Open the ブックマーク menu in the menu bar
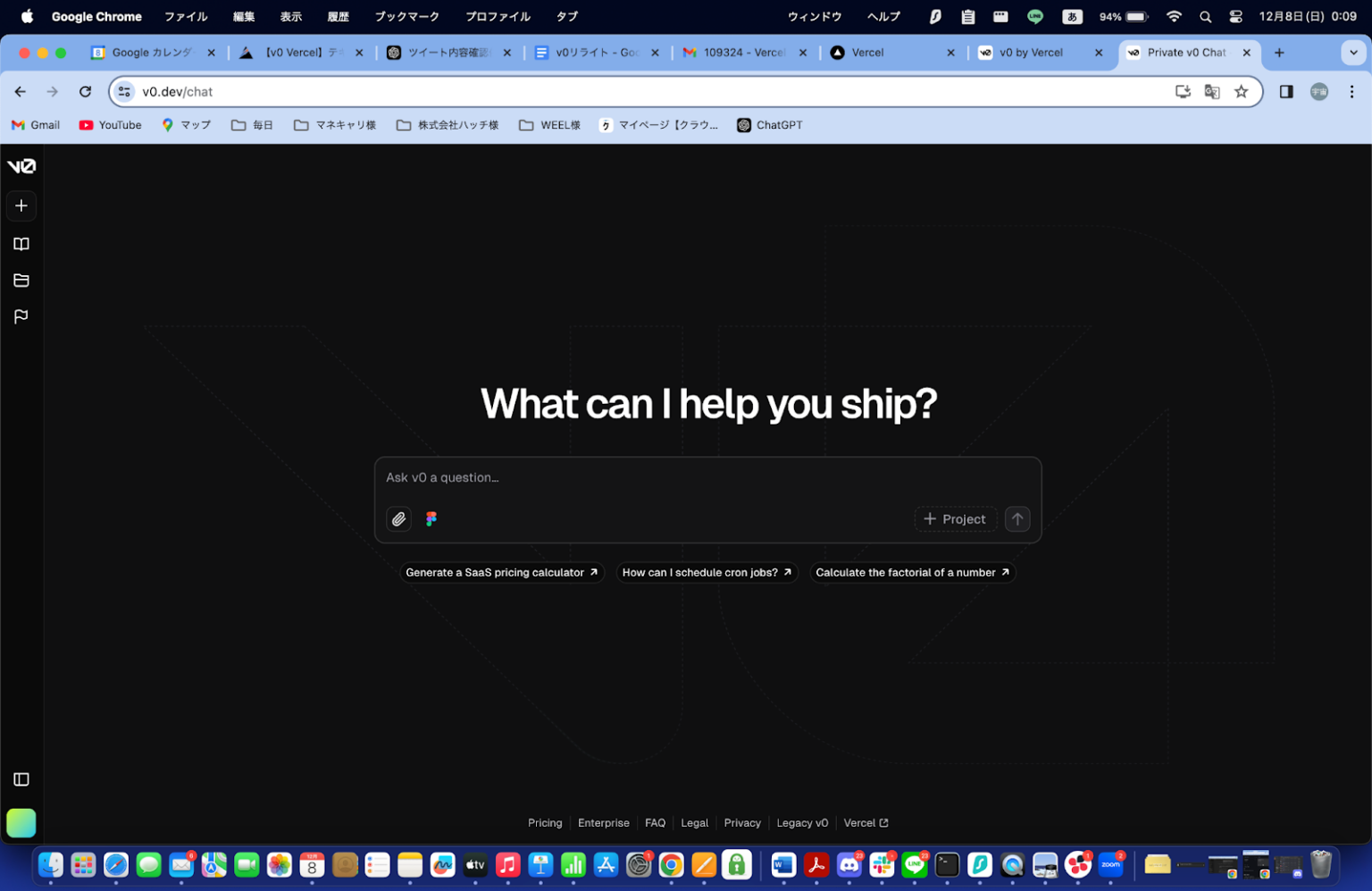The image size is (1372, 891). [x=408, y=16]
